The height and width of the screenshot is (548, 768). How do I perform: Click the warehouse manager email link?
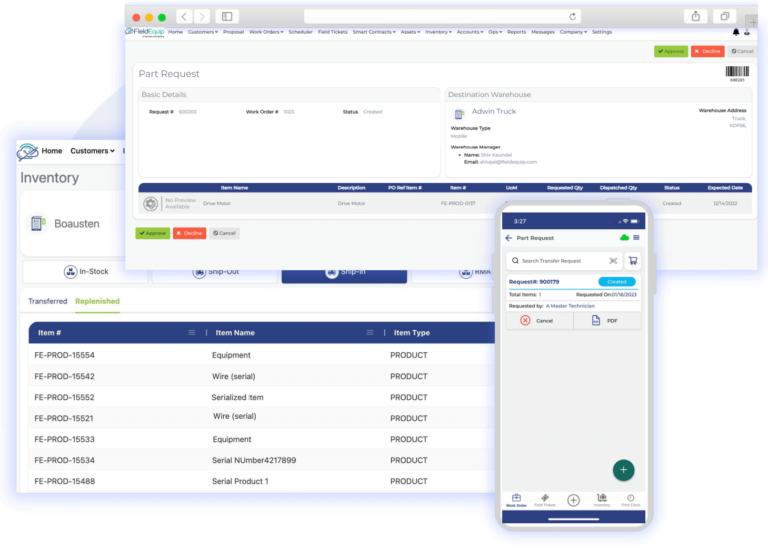click(x=508, y=162)
